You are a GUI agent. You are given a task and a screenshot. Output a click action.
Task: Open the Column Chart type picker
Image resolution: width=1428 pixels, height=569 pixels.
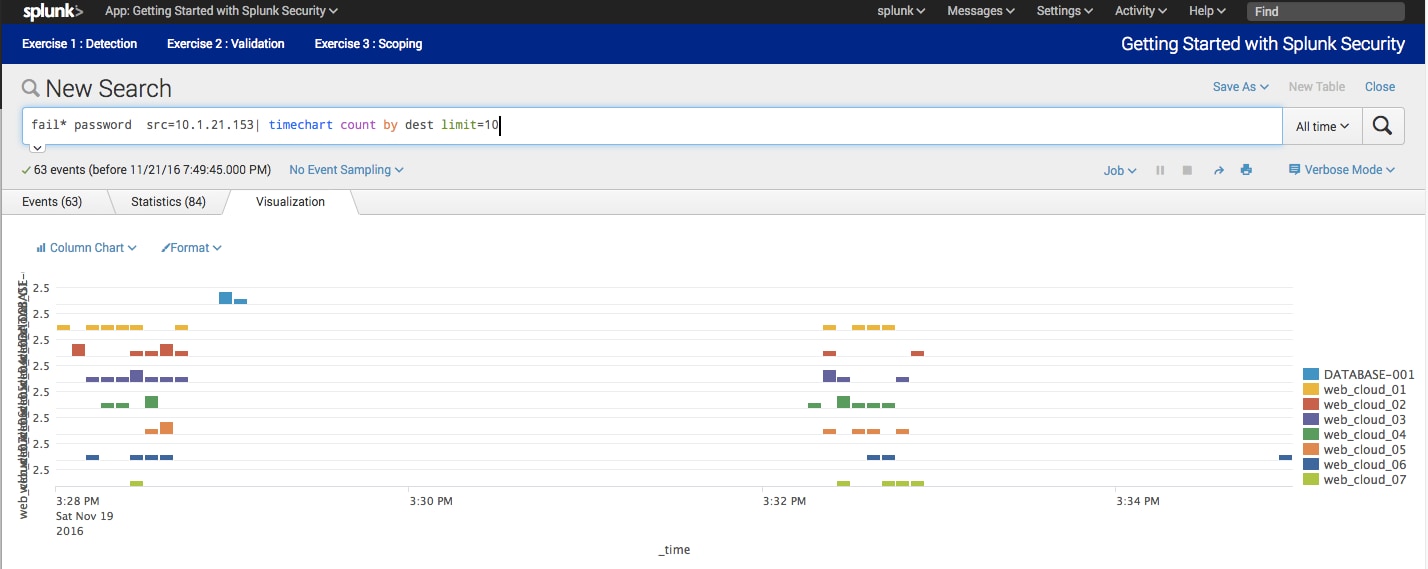click(86, 248)
